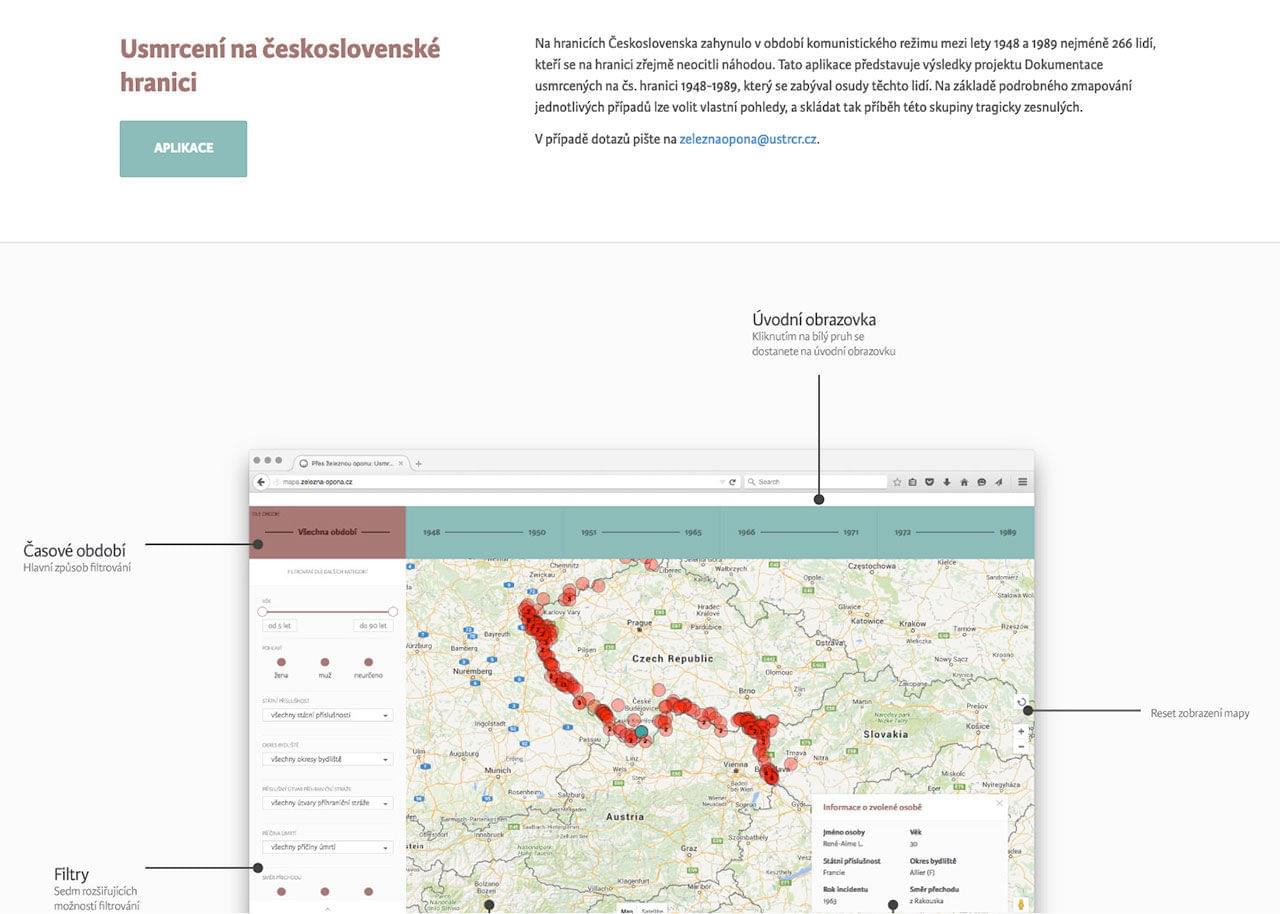Select the 'Všechna období' period tab
The image size is (1280, 914).
(x=327, y=532)
